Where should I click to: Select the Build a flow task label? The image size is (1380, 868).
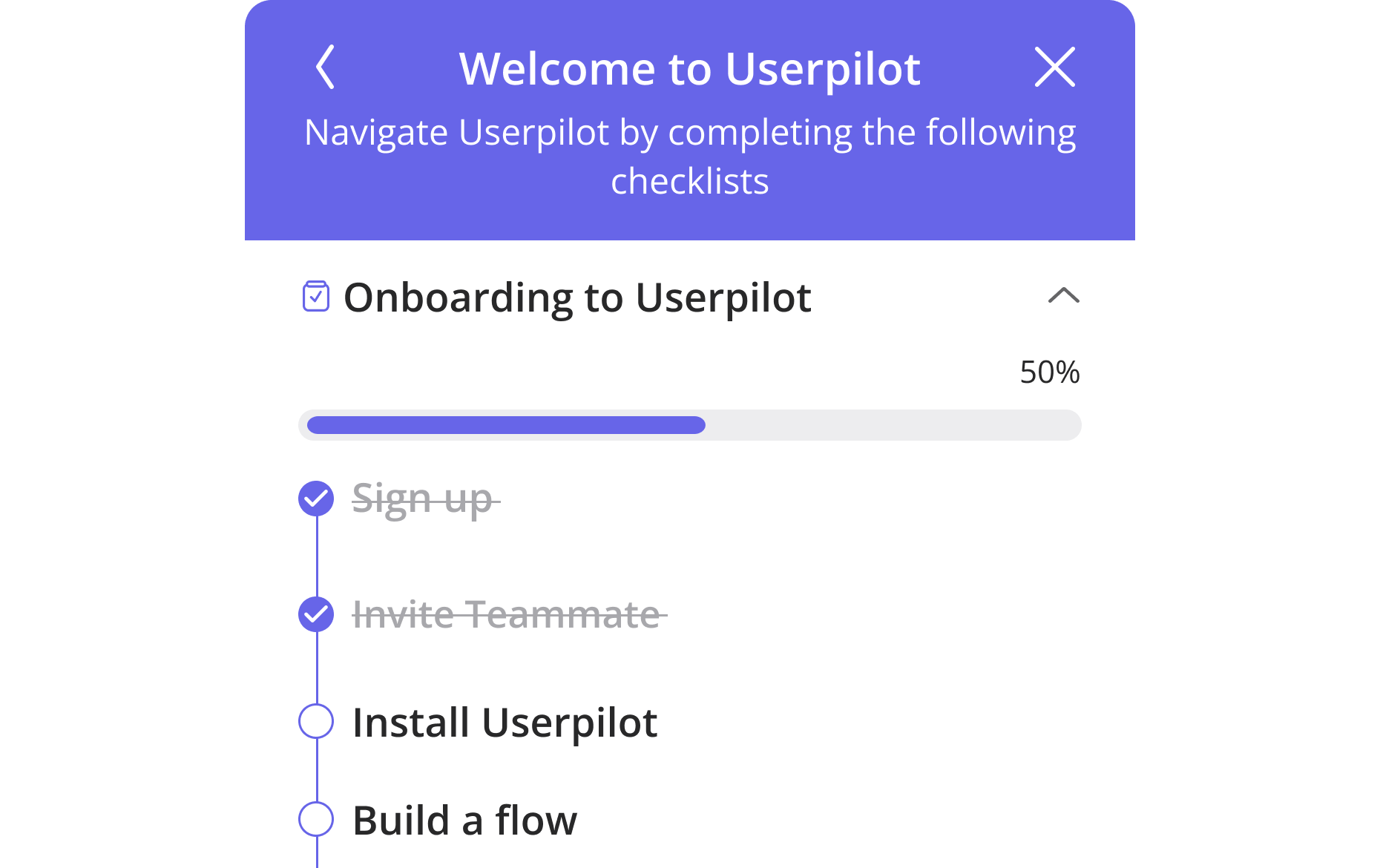(x=464, y=821)
